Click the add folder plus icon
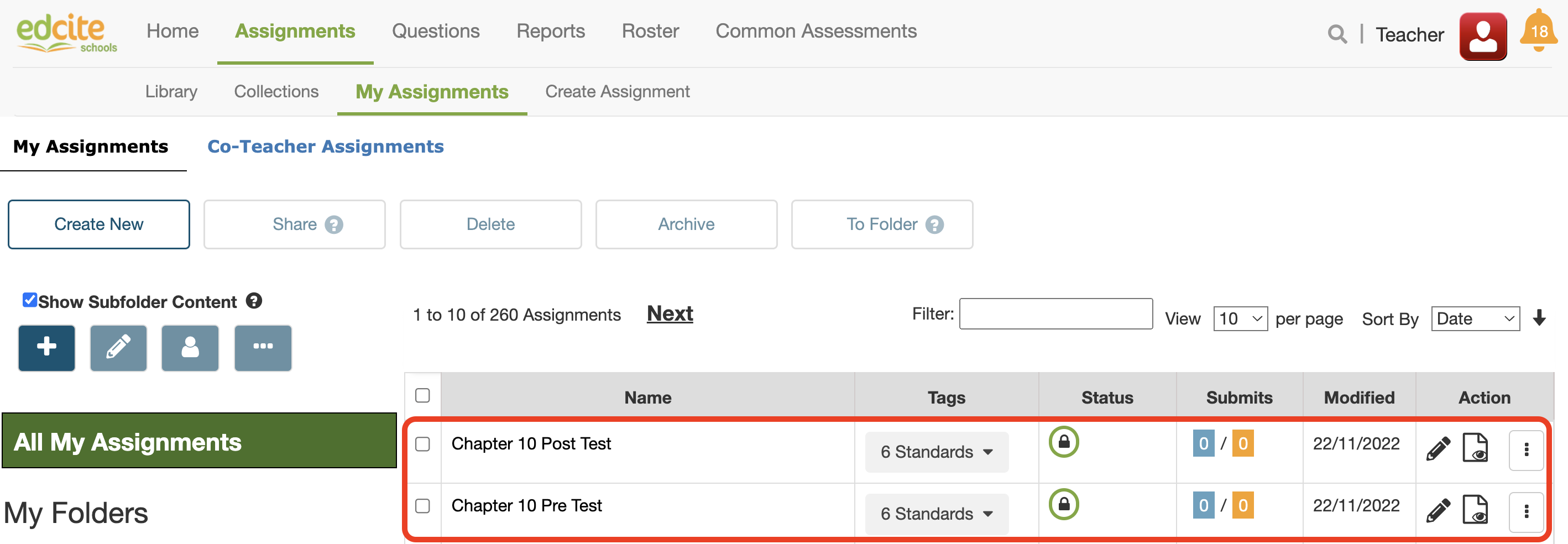 (x=47, y=348)
